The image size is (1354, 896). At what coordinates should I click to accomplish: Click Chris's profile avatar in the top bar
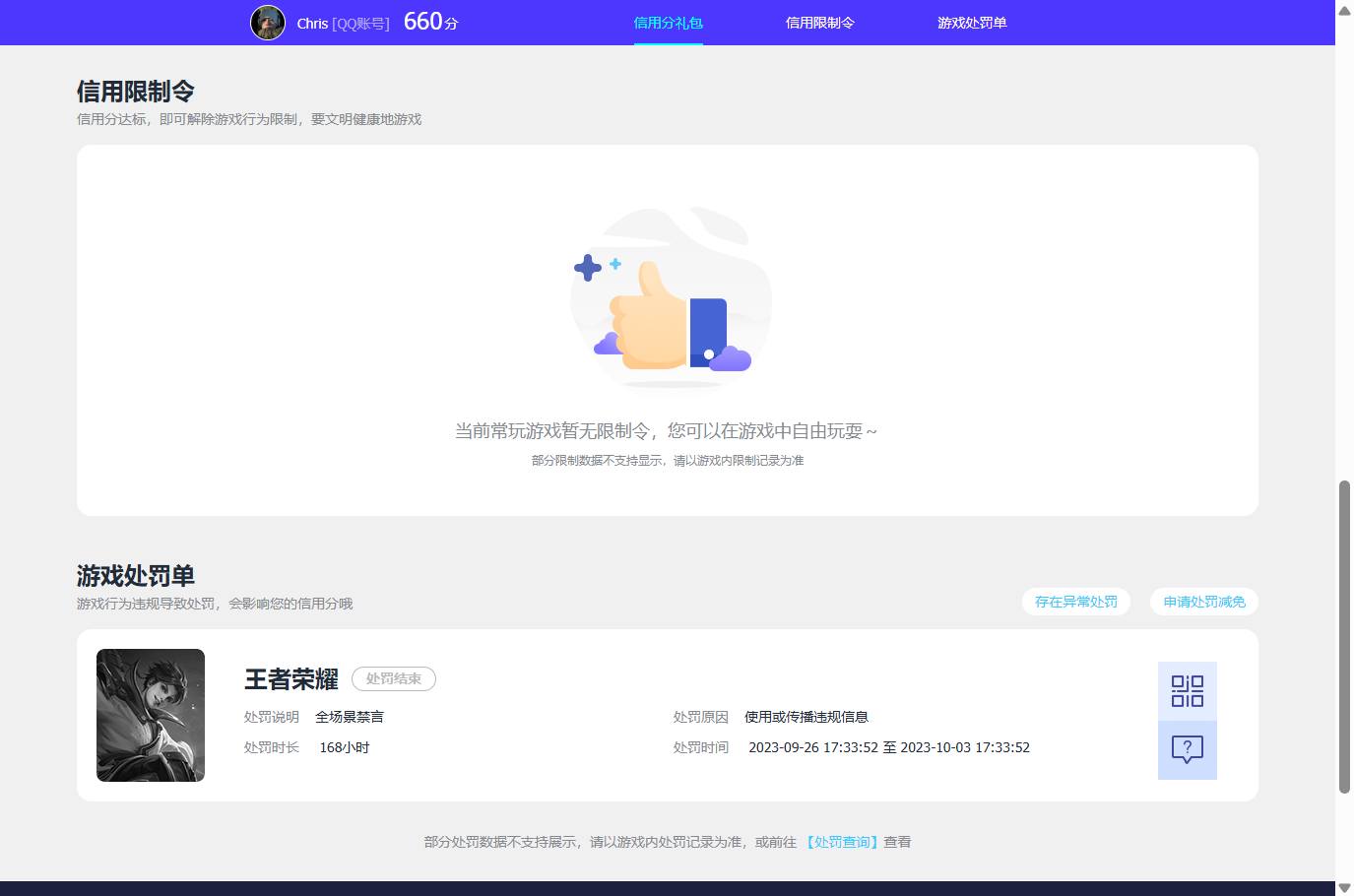[x=267, y=23]
